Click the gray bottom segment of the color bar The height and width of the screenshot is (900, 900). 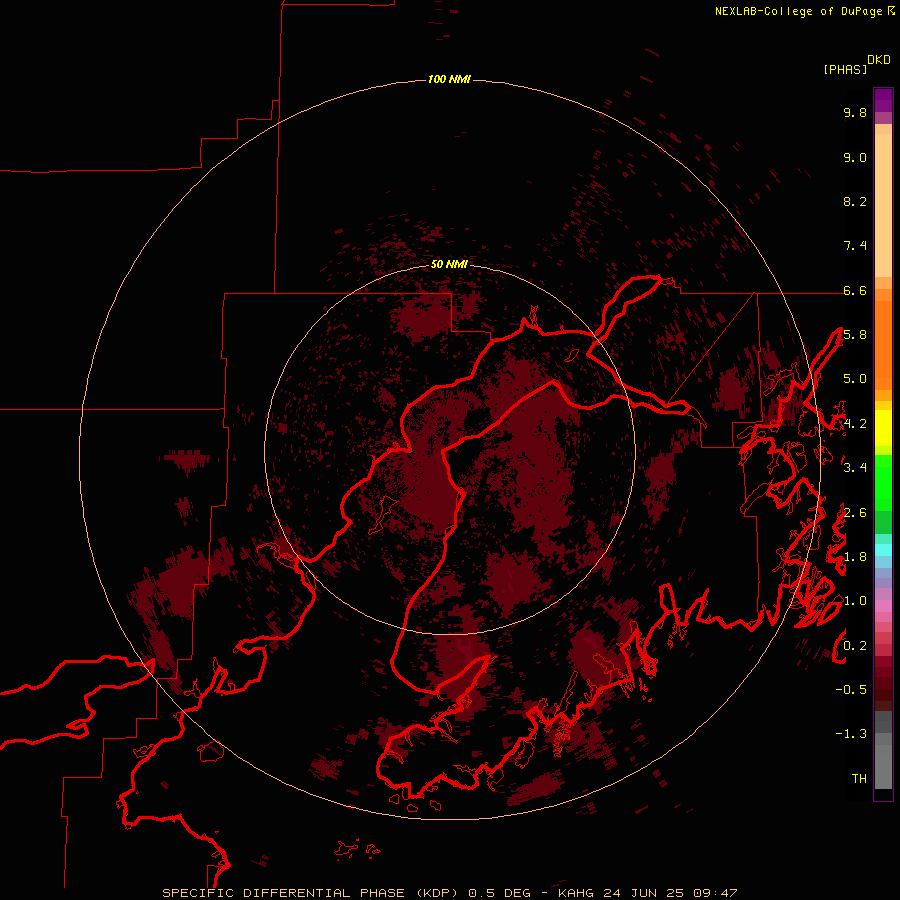pyautogui.click(x=883, y=758)
